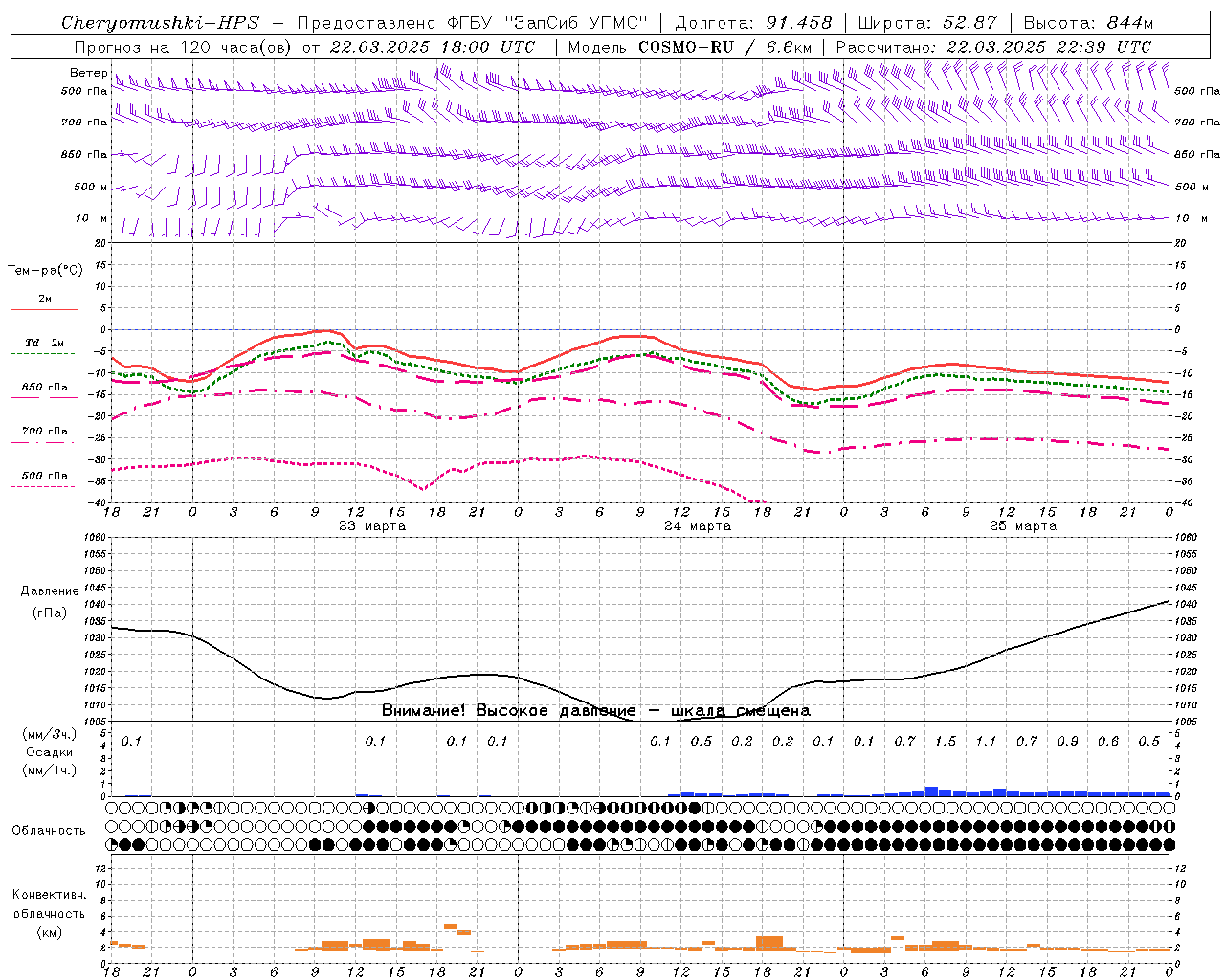Click the '0.9' precipitation value
This screenshot has height=980, width=1225.
(1067, 742)
